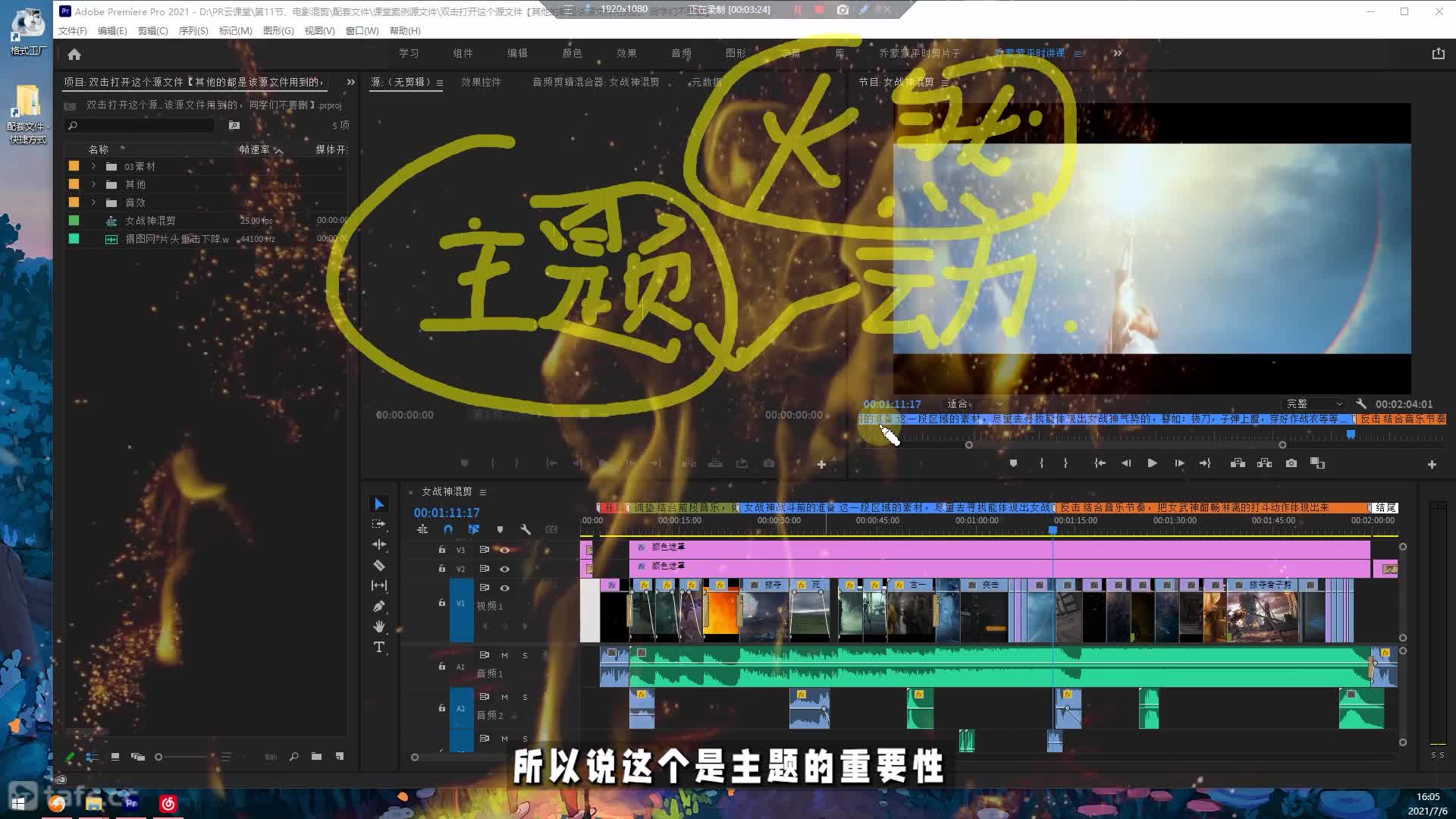Open the 剪辑(C) menu
The image size is (1456, 819).
152,31
